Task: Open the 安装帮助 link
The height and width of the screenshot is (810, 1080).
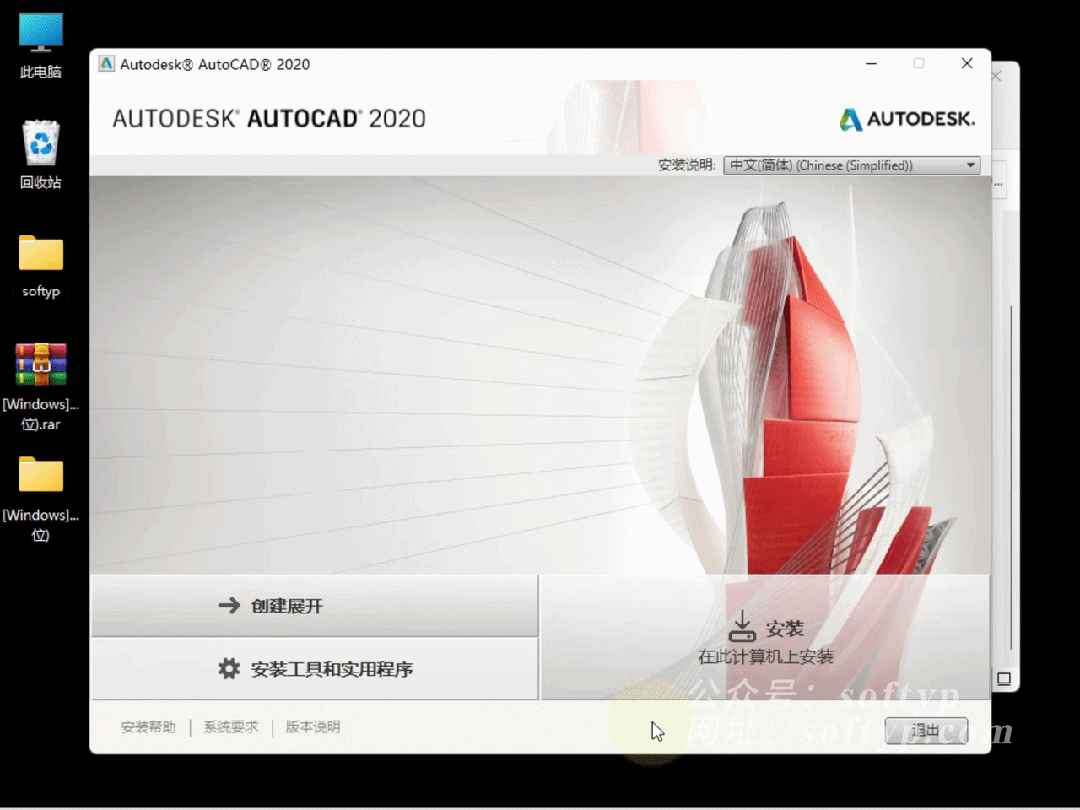Action: tap(148, 727)
